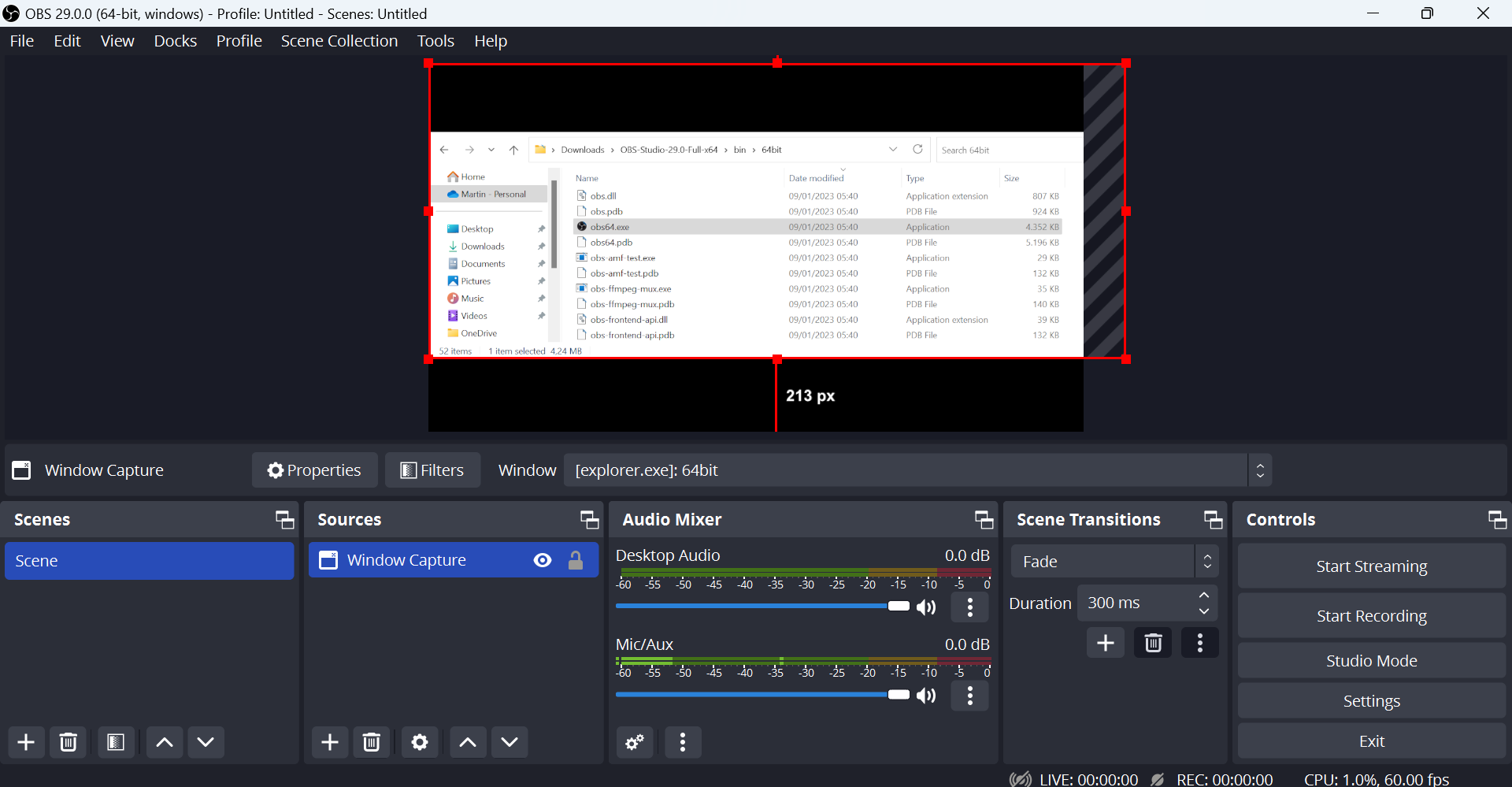1512x787 pixels.
Task: Add a new scene with plus icon
Action: (26, 742)
